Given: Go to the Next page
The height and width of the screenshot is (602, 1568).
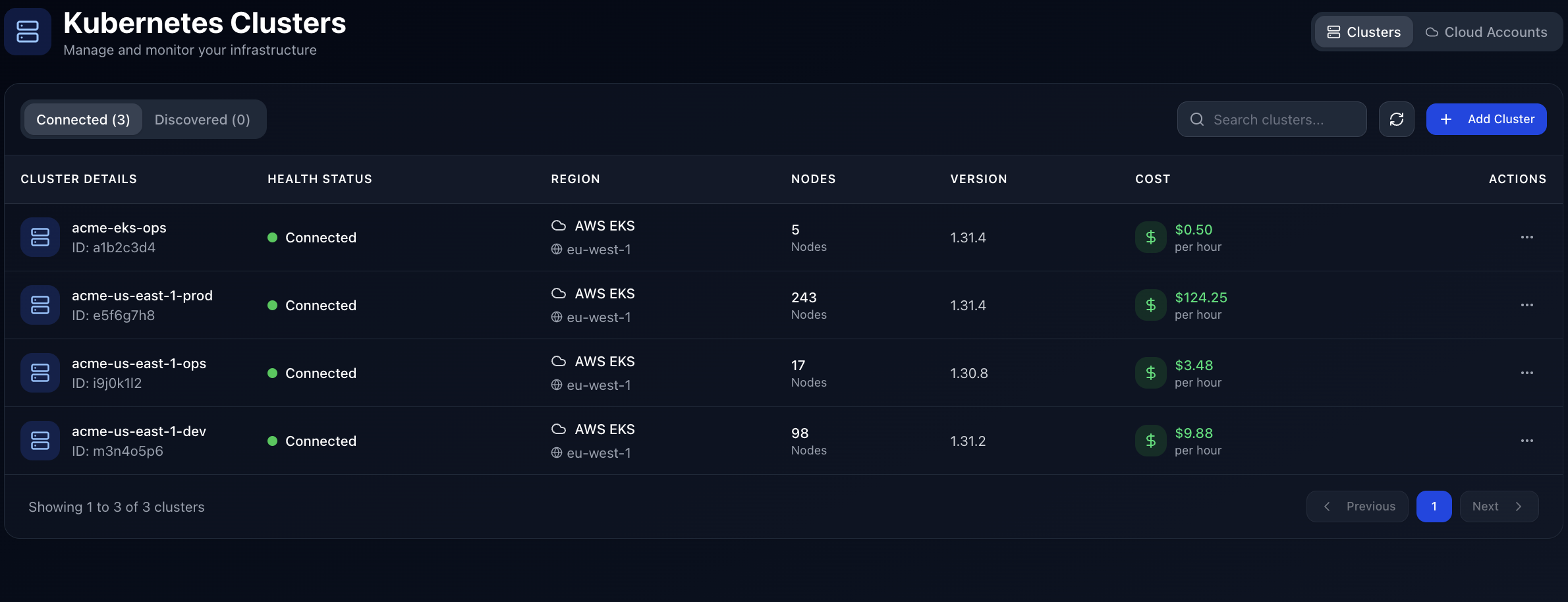Looking at the screenshot, I should [1498, 506].
